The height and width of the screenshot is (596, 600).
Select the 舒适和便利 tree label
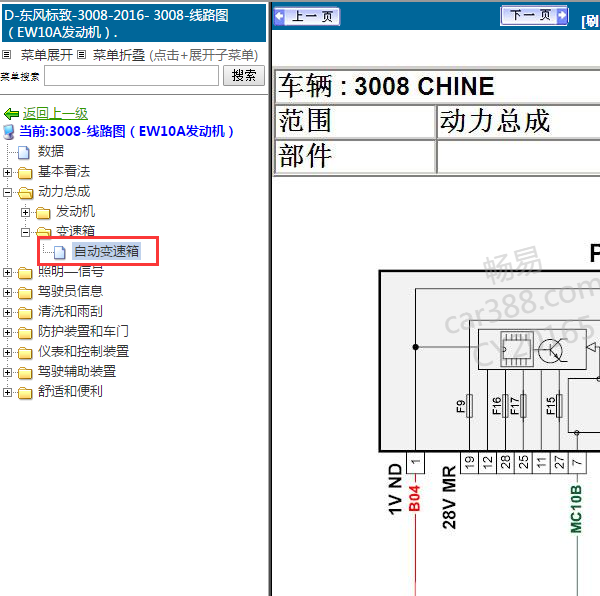coord(70,391)
